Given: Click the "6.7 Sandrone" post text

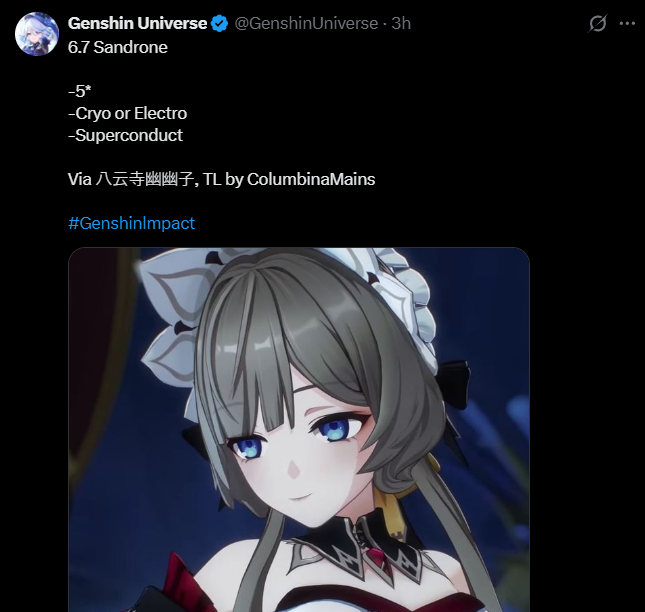Looking at the screenshot, I should pos(118,47).
